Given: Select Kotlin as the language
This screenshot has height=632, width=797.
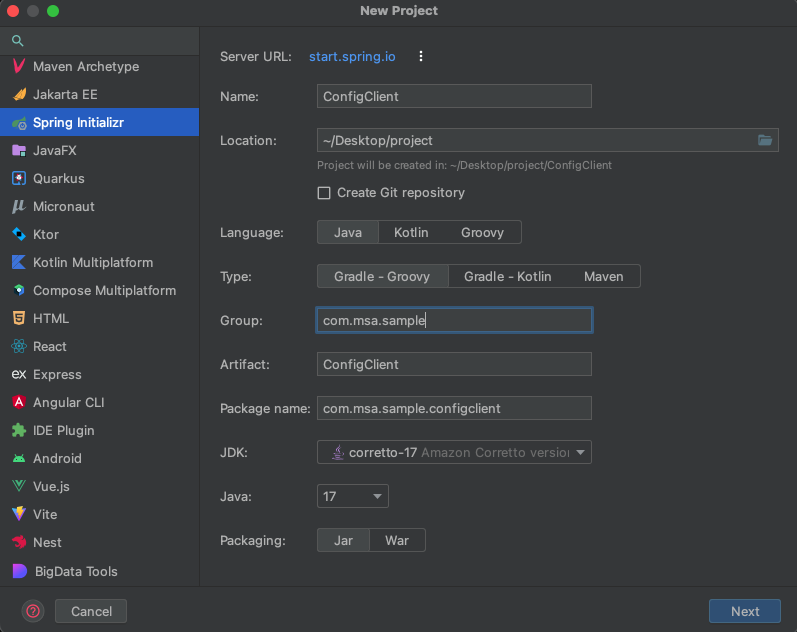Looking at the screenshot, I should pos(411,232).
